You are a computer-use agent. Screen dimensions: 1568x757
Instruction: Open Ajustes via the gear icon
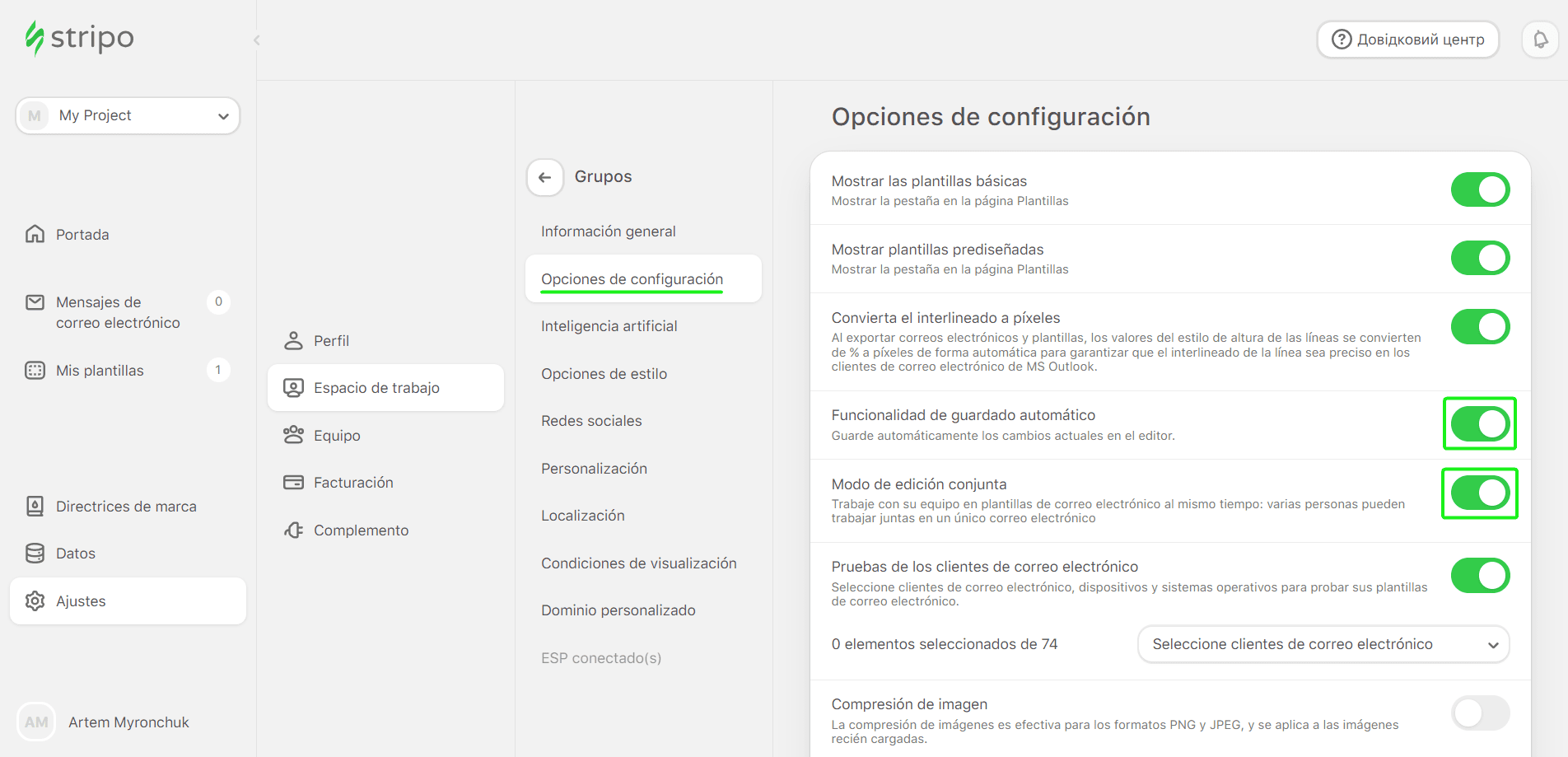pyautogui.click(x=35, y=600)
